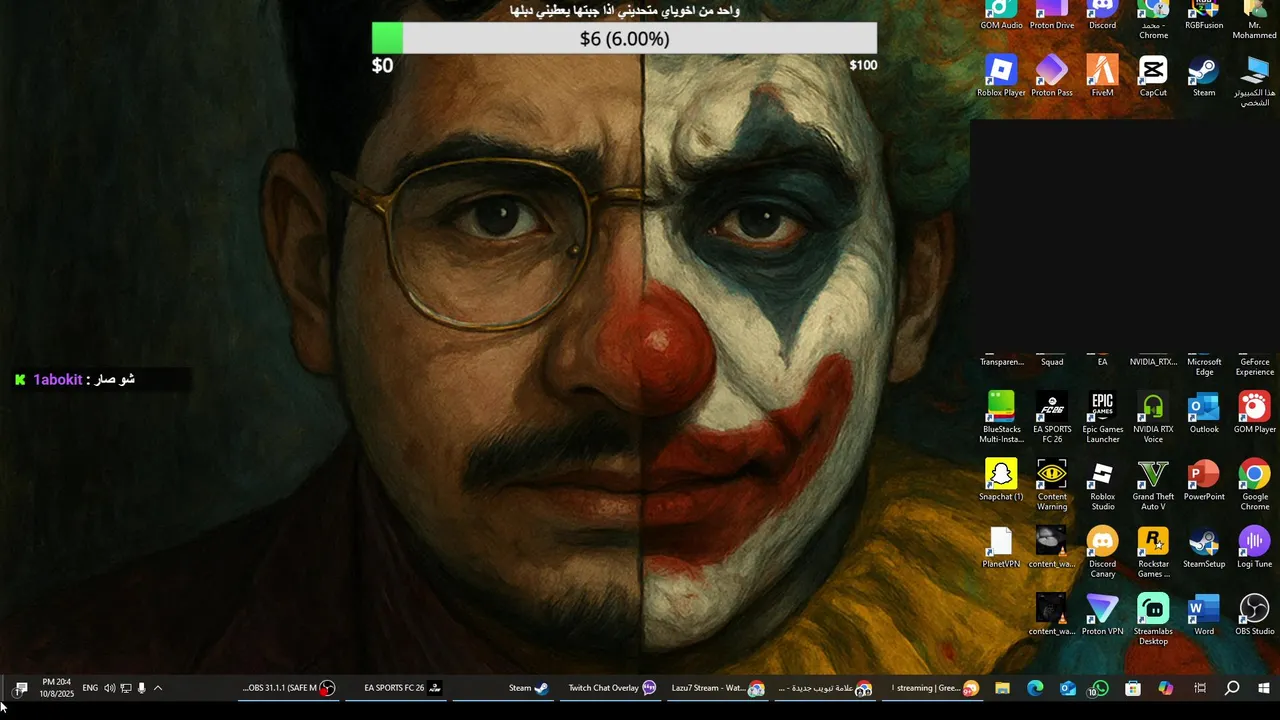Open the Streamlabs Desktop shortcut
Image resolution: width=1280 pixels, height=720 pixels.
coord(1153,619)
